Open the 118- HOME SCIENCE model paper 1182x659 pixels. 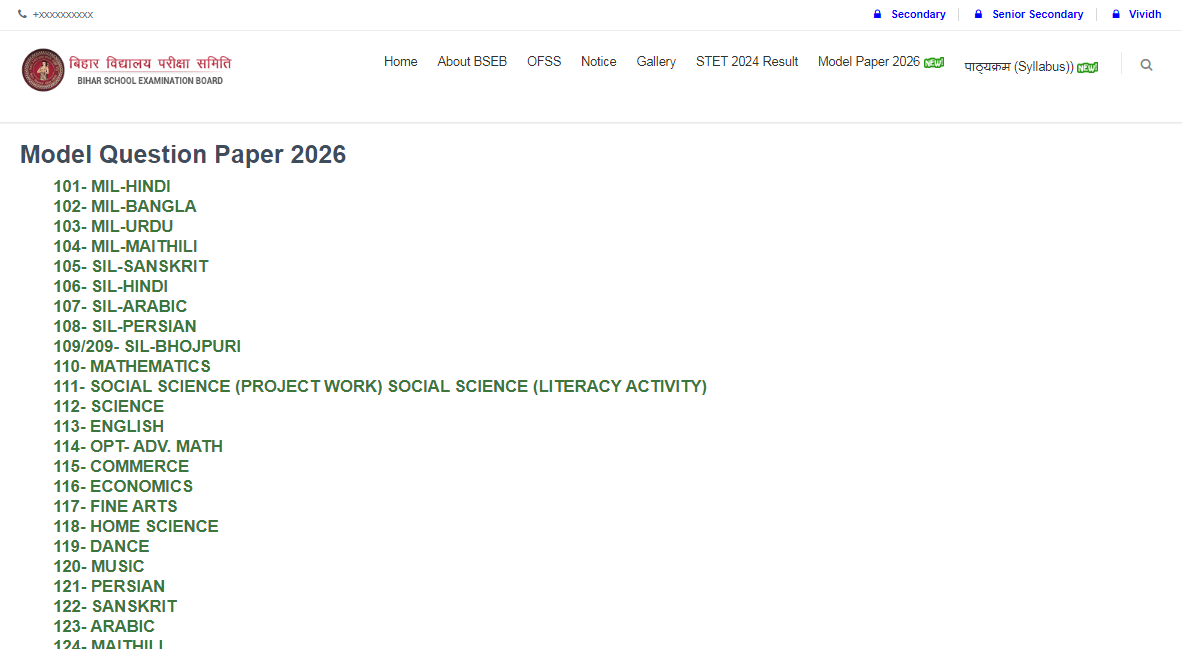pos(136,526)
